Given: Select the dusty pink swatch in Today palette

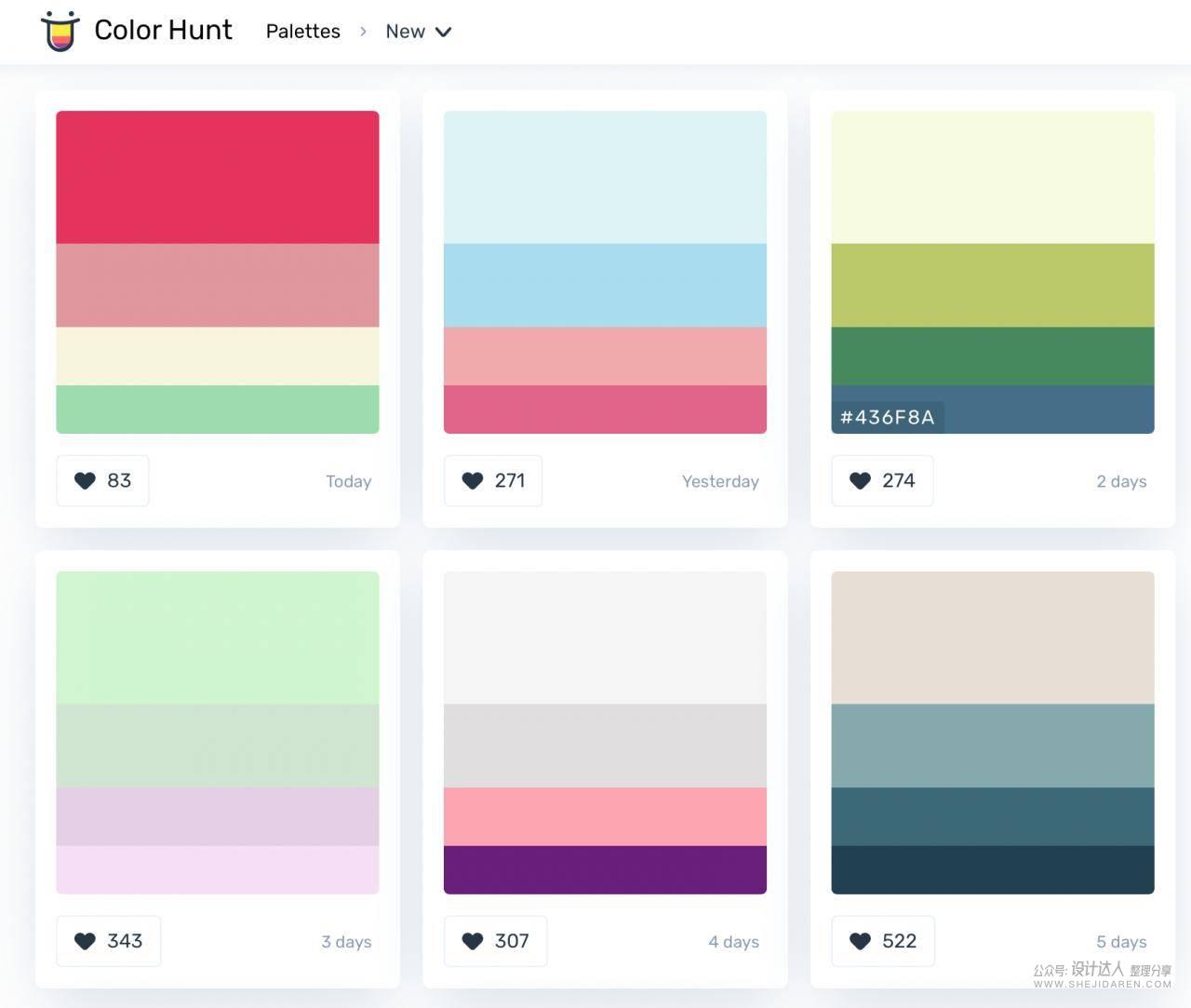Looking at the screenshot, I should coord(218,286).
